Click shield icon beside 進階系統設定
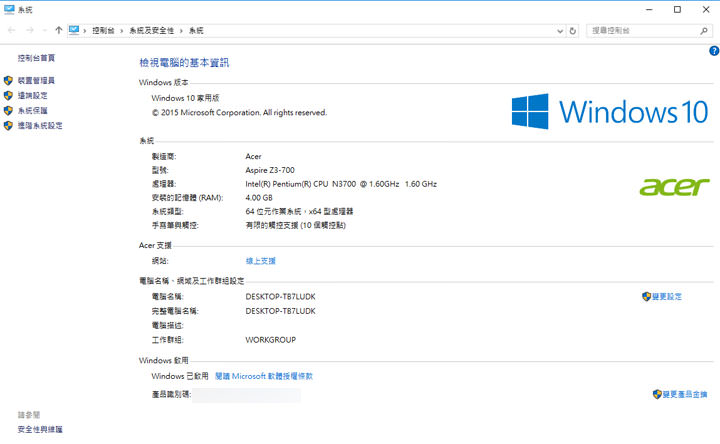The image size is (720, 444). click(x=8, y=125)
